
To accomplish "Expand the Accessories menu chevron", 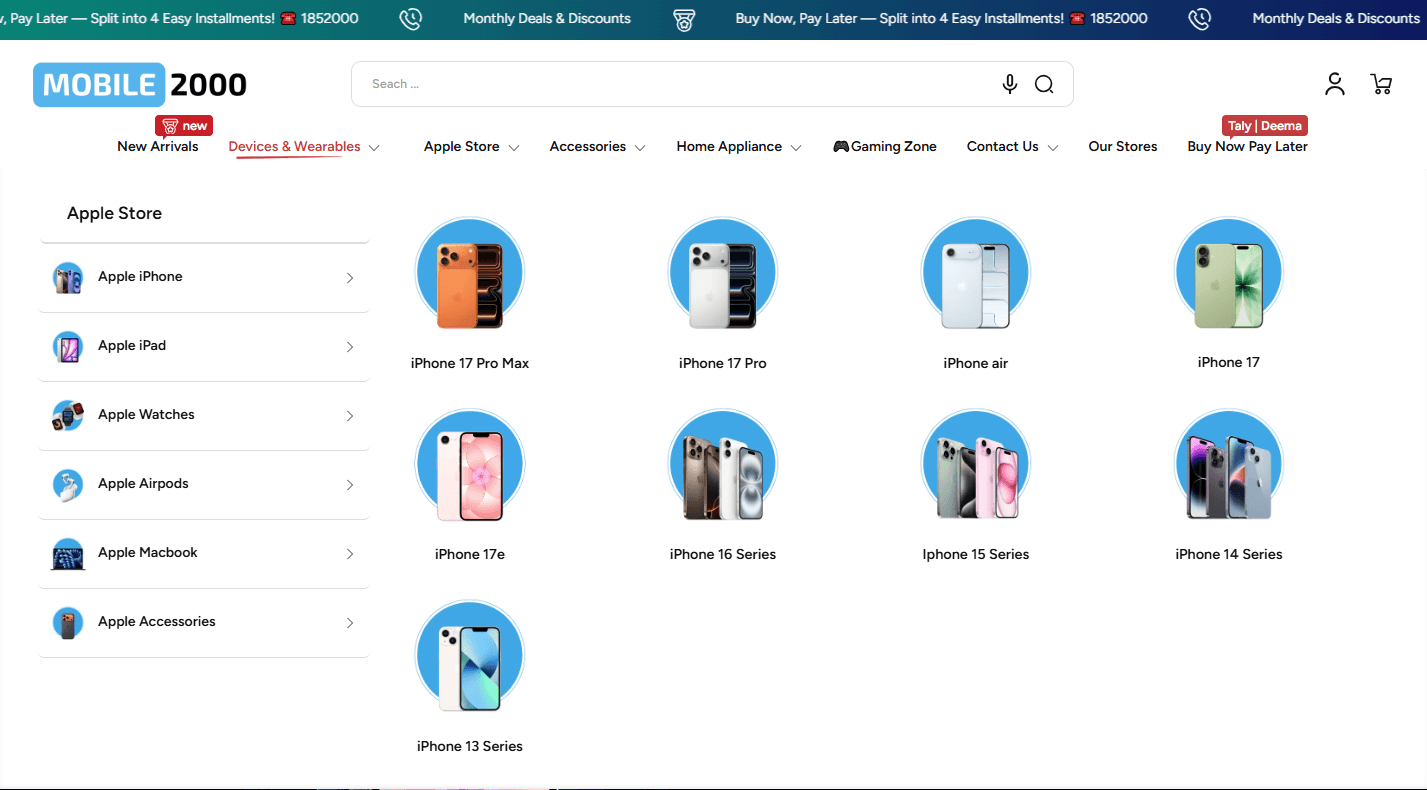I will tap(640, 148).
